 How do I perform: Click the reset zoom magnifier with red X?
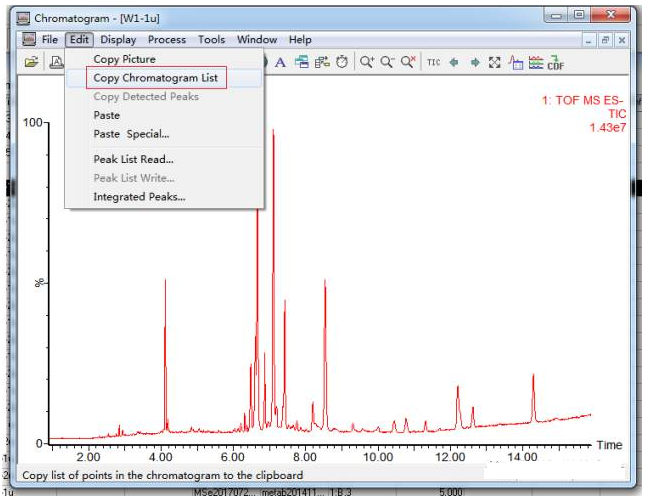(x=408, y=62)
